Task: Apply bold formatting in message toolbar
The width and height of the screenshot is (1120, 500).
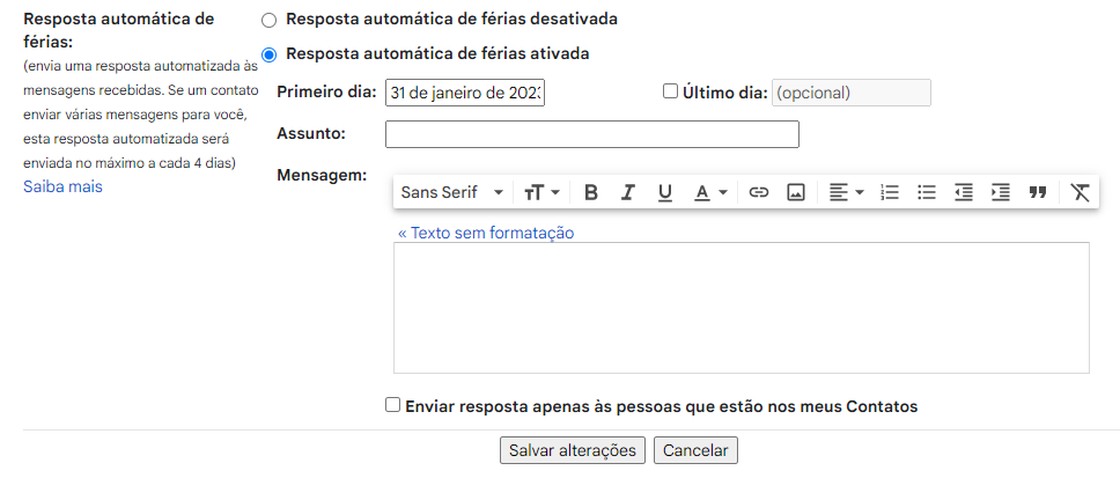Action: (591, 192)
